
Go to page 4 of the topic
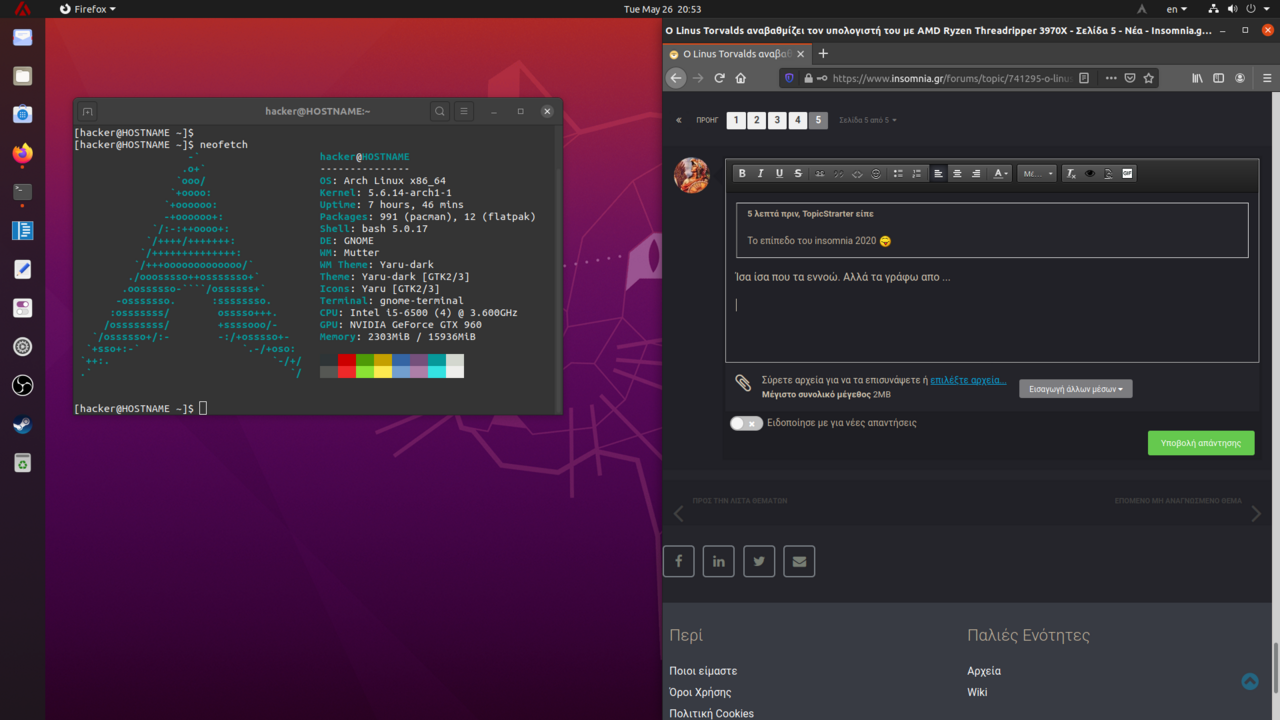click(x=798, y=120)
